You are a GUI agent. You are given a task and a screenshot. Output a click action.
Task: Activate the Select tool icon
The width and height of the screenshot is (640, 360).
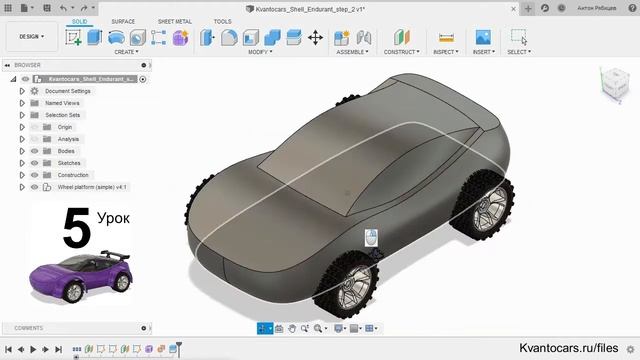pyautogui.click(x=519, y=37)
